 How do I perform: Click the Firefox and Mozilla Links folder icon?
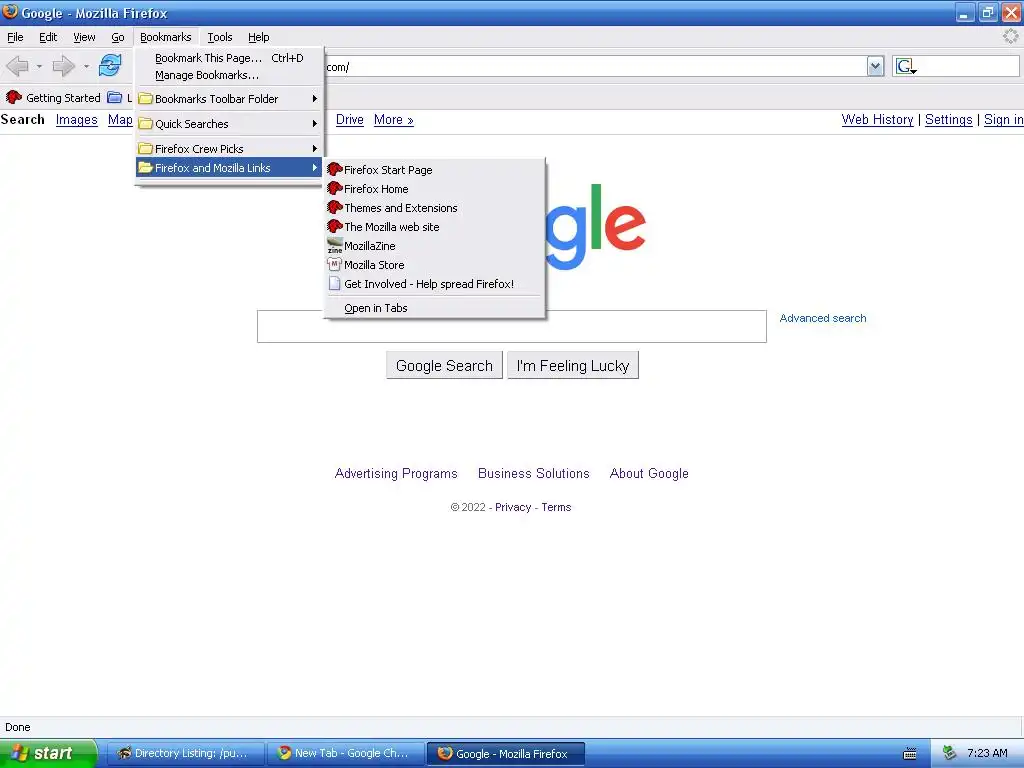point(145,168)
